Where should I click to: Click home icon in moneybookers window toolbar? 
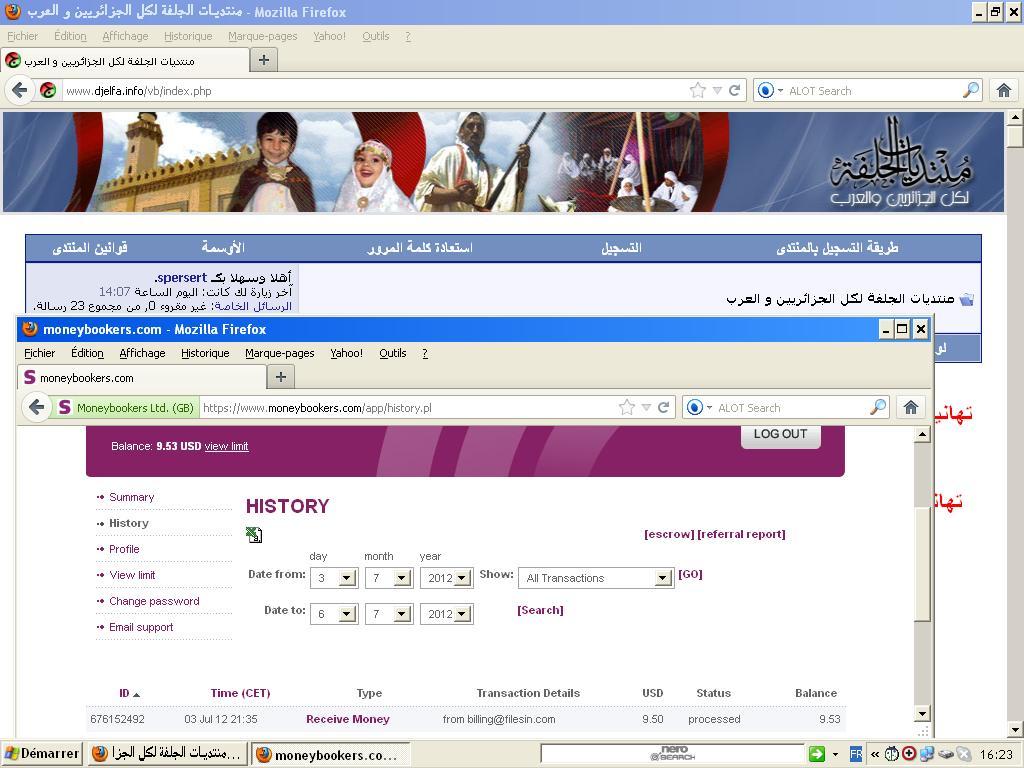911,408
